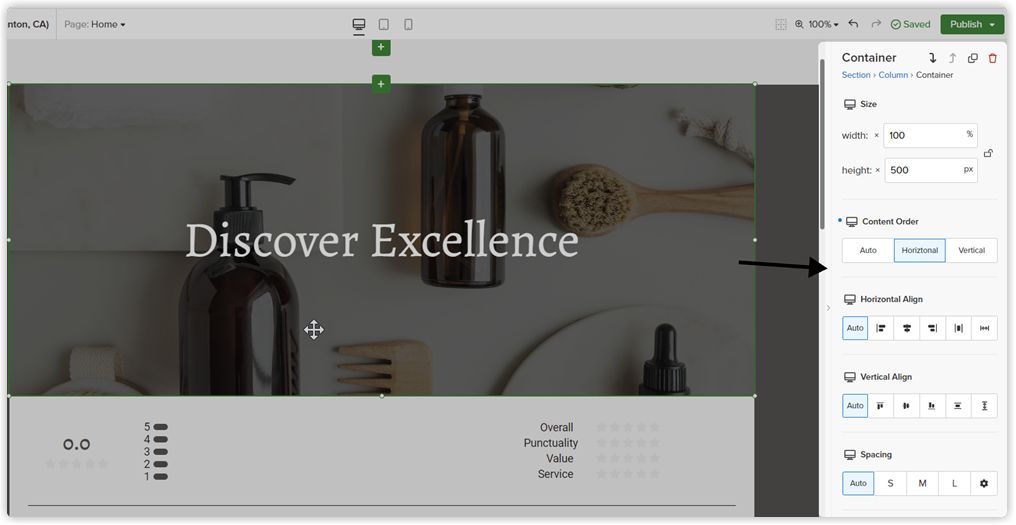Go to Column in breadcrumb
Screen dimensions: 1016x525
[893, 75]
